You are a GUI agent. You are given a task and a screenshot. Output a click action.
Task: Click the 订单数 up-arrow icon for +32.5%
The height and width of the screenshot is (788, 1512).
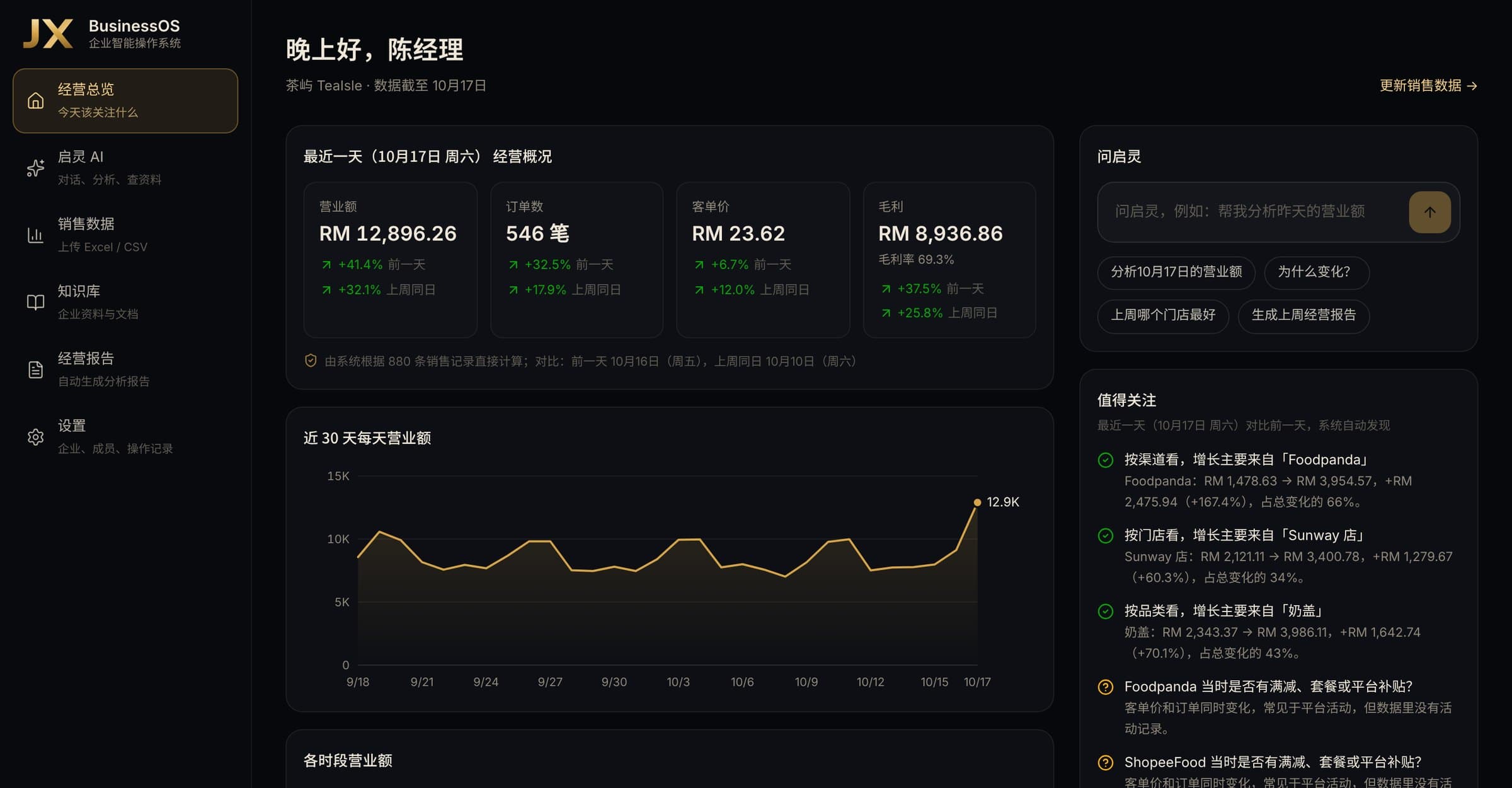click(513, 265)
